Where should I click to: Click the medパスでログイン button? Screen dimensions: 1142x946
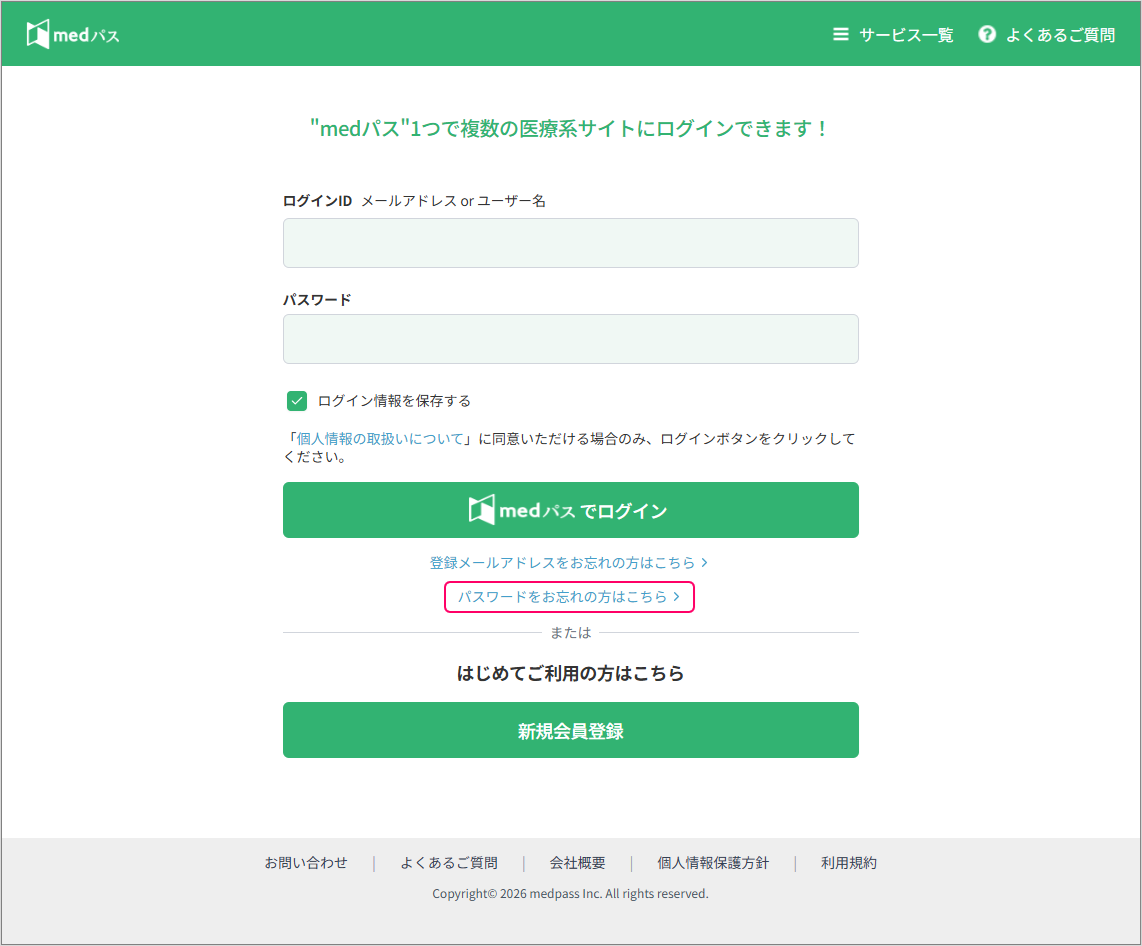coord(570,510)
